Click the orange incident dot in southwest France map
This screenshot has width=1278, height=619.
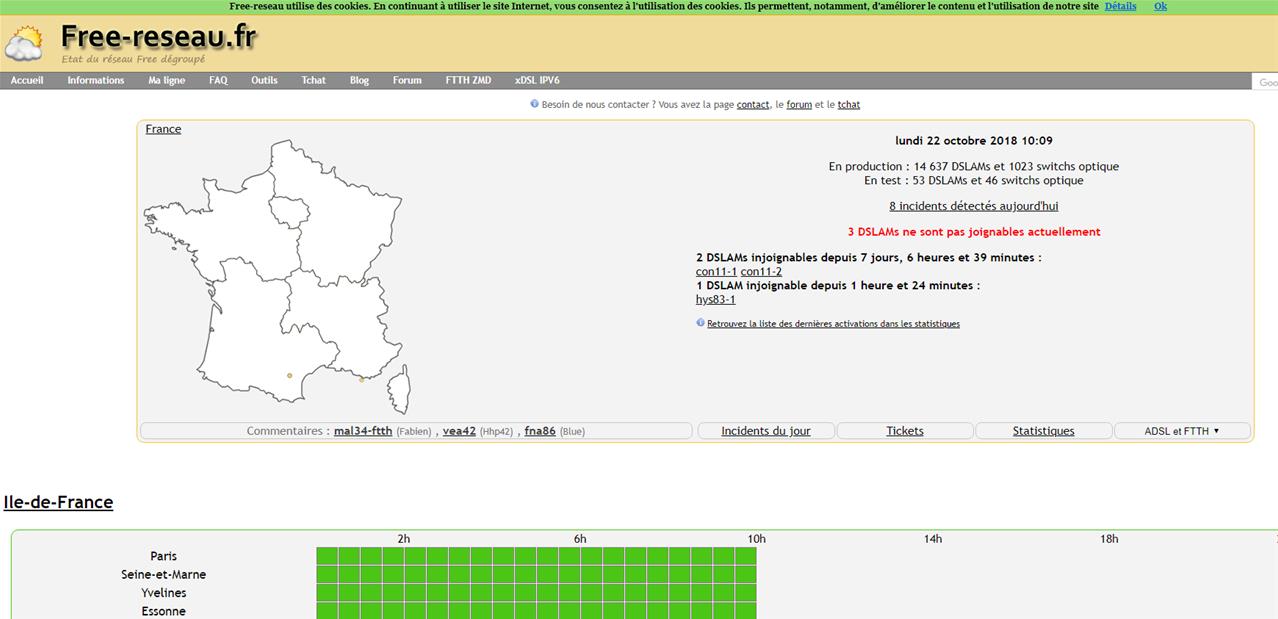[x=289, y=376]
